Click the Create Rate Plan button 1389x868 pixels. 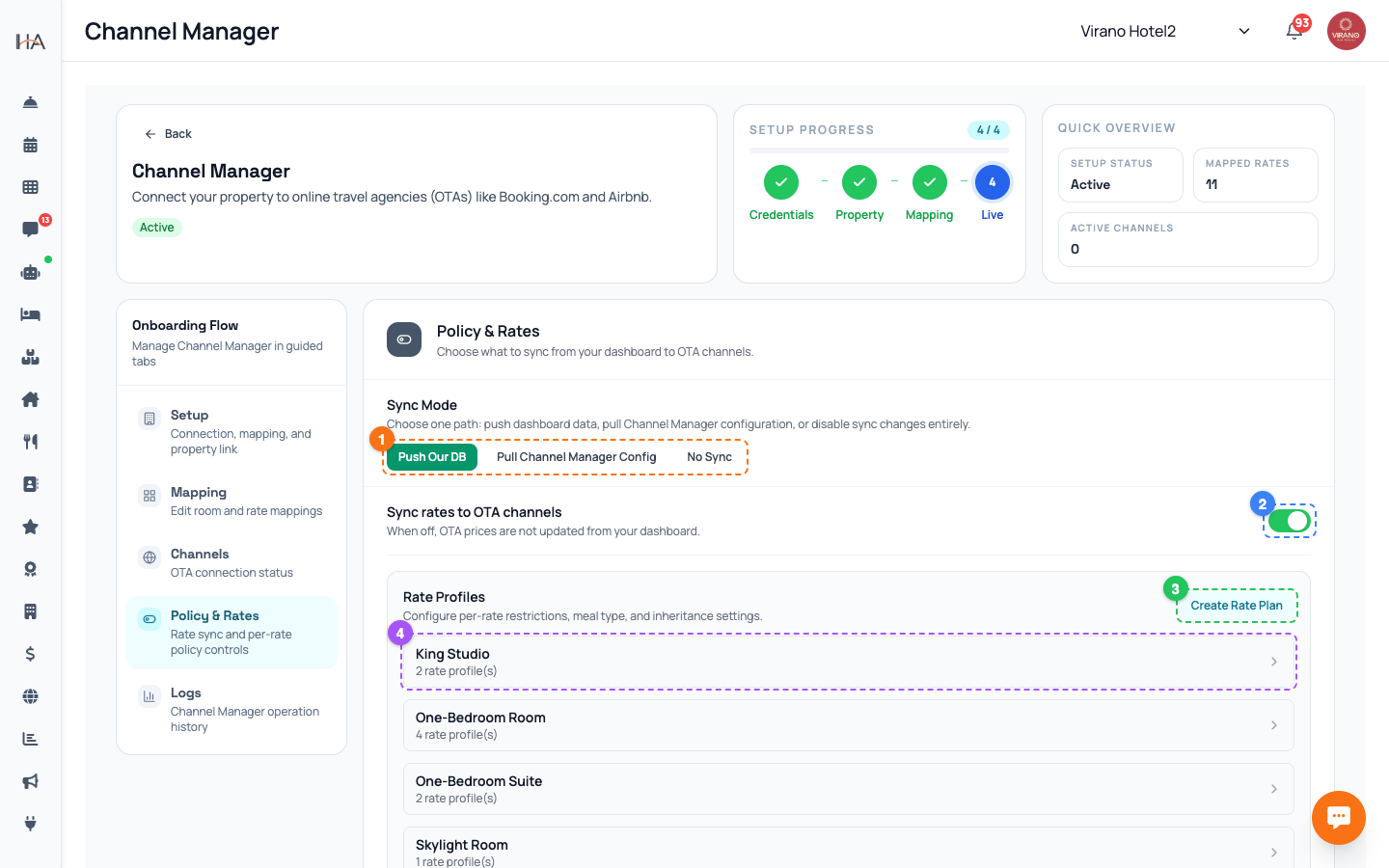[x=1237, y=606]
